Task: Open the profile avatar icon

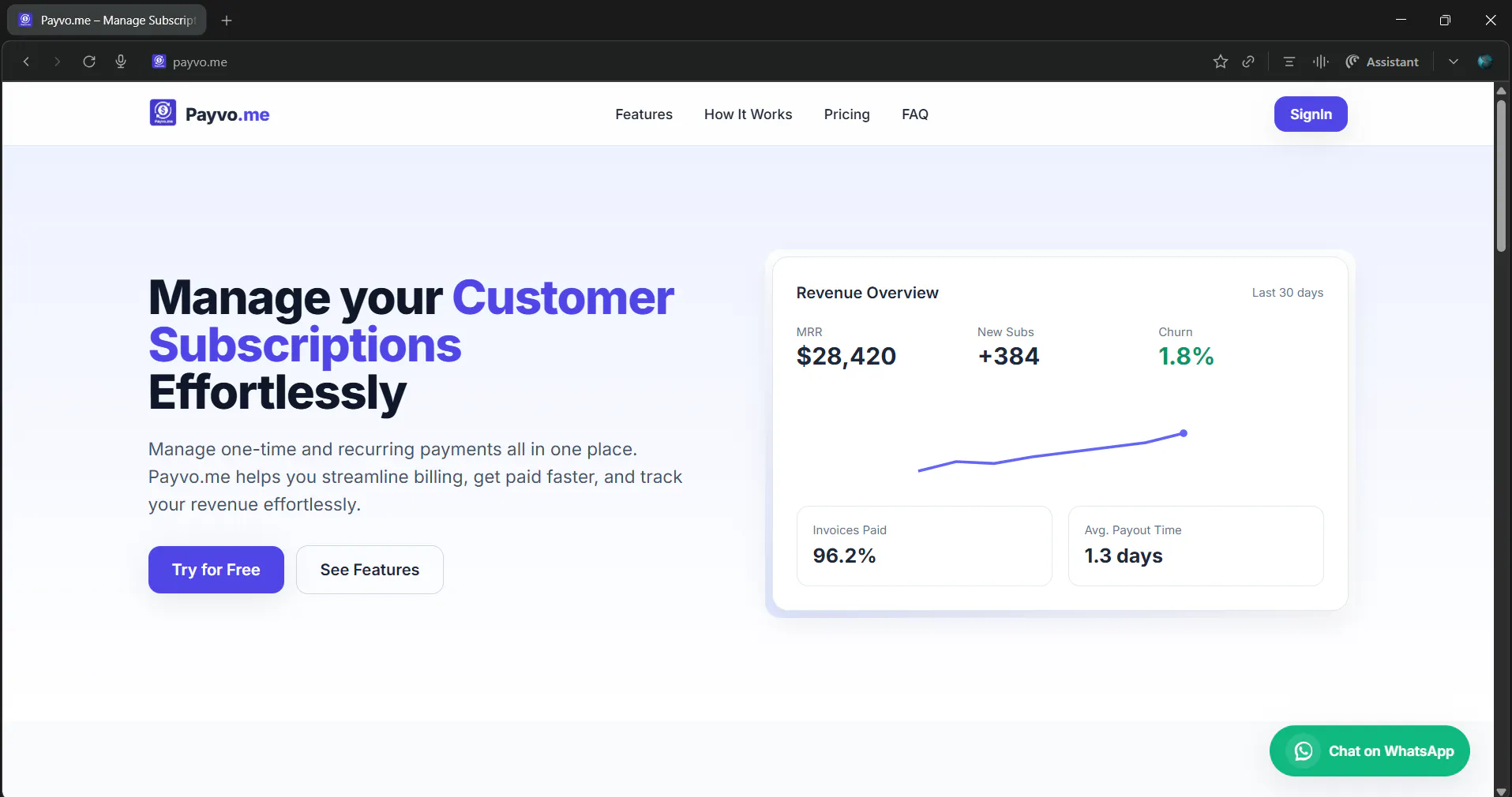Action: [x=1484, y=62]
